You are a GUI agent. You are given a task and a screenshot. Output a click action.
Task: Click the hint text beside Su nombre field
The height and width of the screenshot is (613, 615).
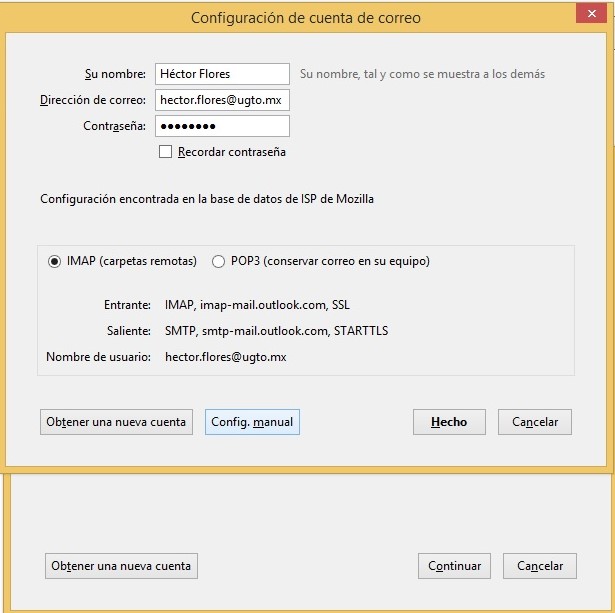tap(422, 74)
